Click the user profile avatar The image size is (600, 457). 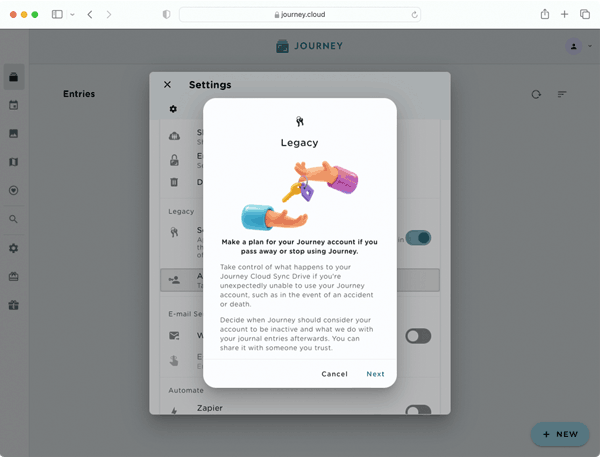click(574, 46)
